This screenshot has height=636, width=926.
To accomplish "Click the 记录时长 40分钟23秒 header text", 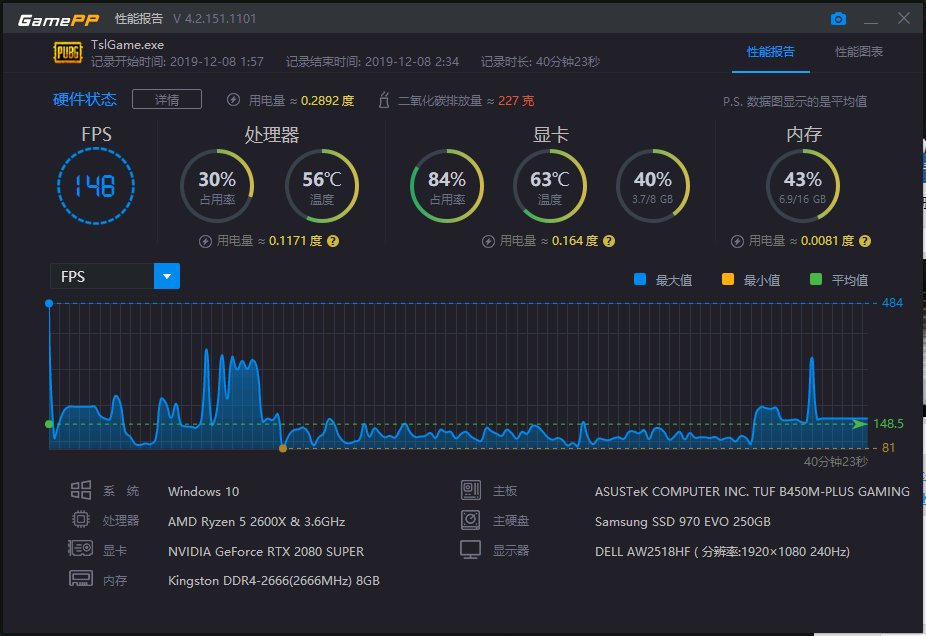I will [540, 61].
